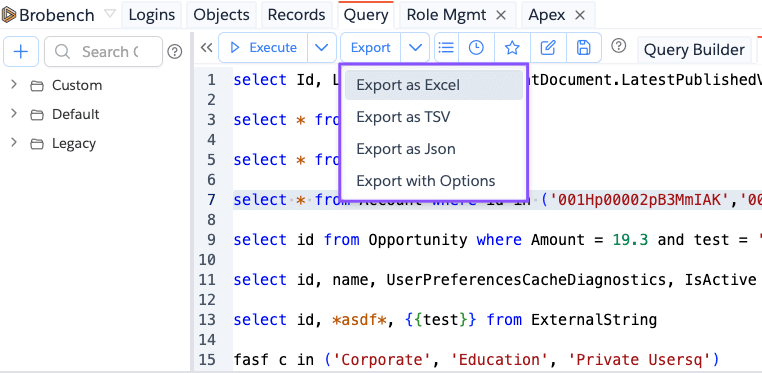Click the edit pencil icon in toolbar

point(548,48)
